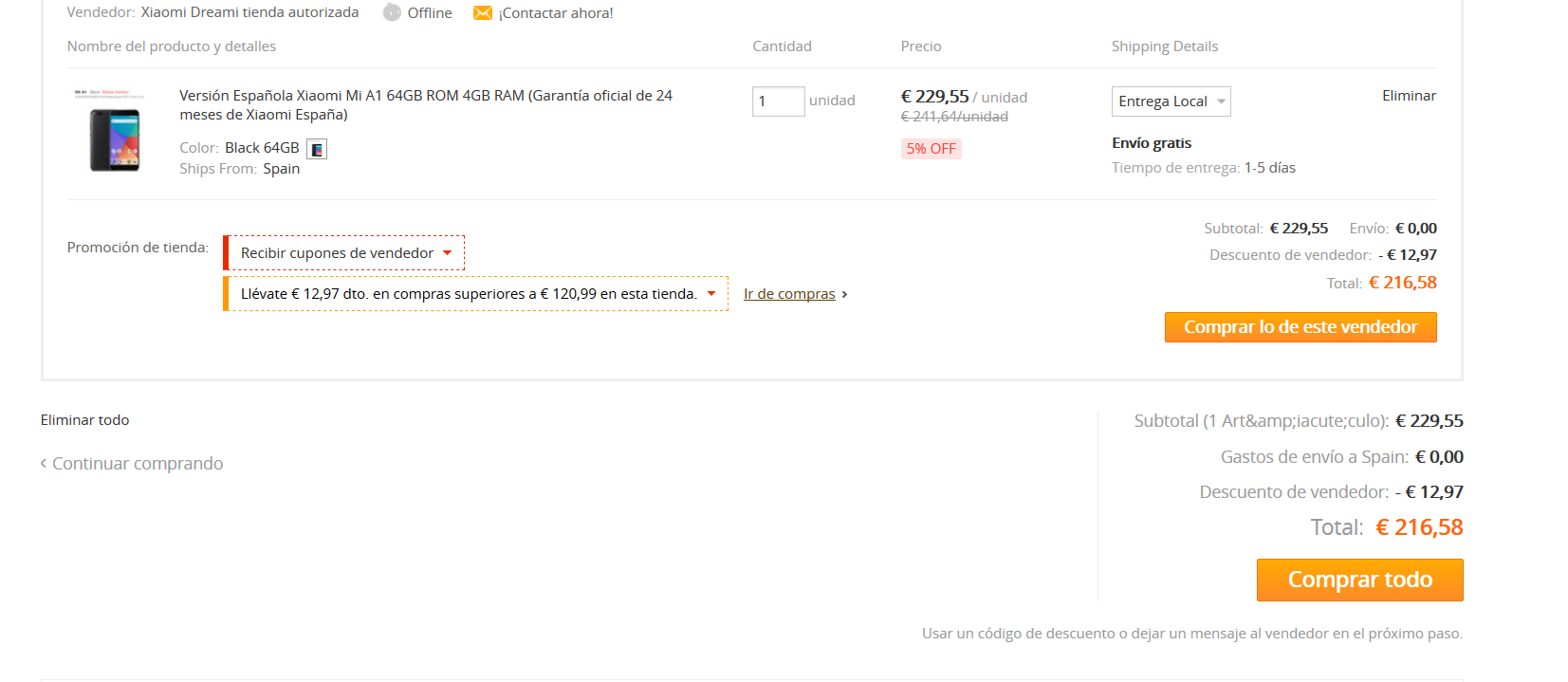Screen dimensions: 1568x682
Task: Click the Envío gratis shipping text
Action: point(1152,143)
